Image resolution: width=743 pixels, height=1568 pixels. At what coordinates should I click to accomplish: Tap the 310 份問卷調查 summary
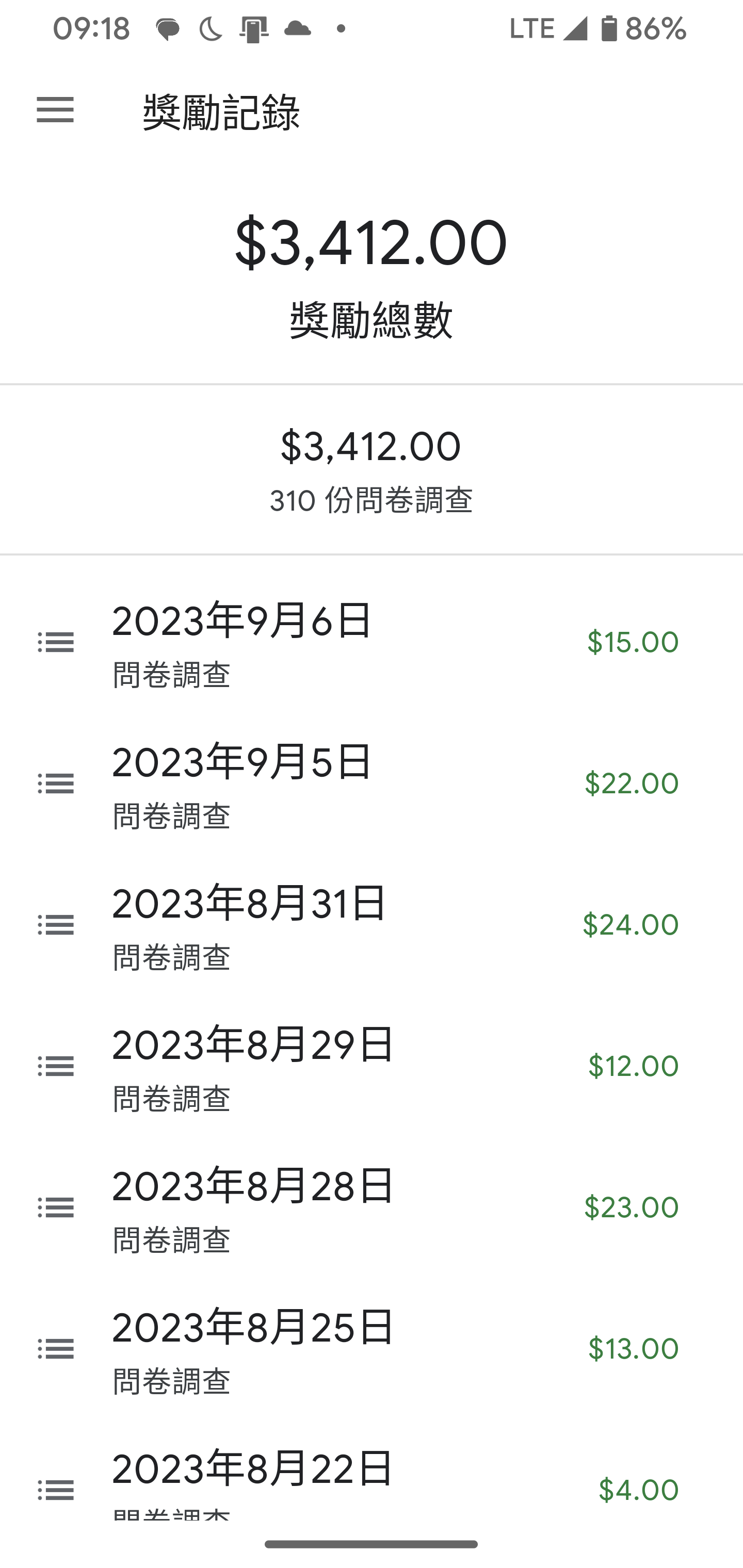click(x=371, y=500)
